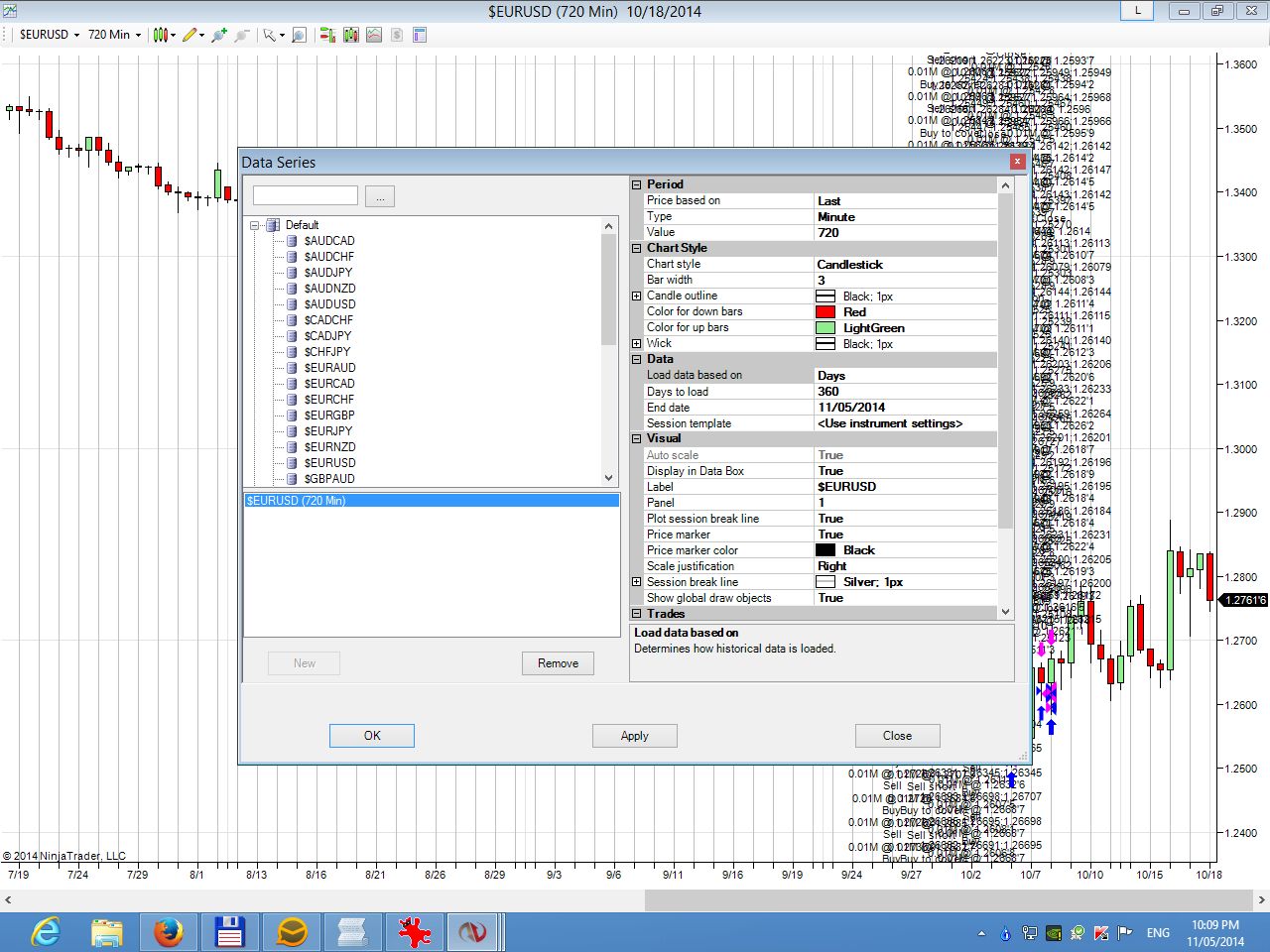The height and width of the screenshot is (952, 1270).
Task: Open the 720 Min interval dropdown
Action: tap(114, 35)
